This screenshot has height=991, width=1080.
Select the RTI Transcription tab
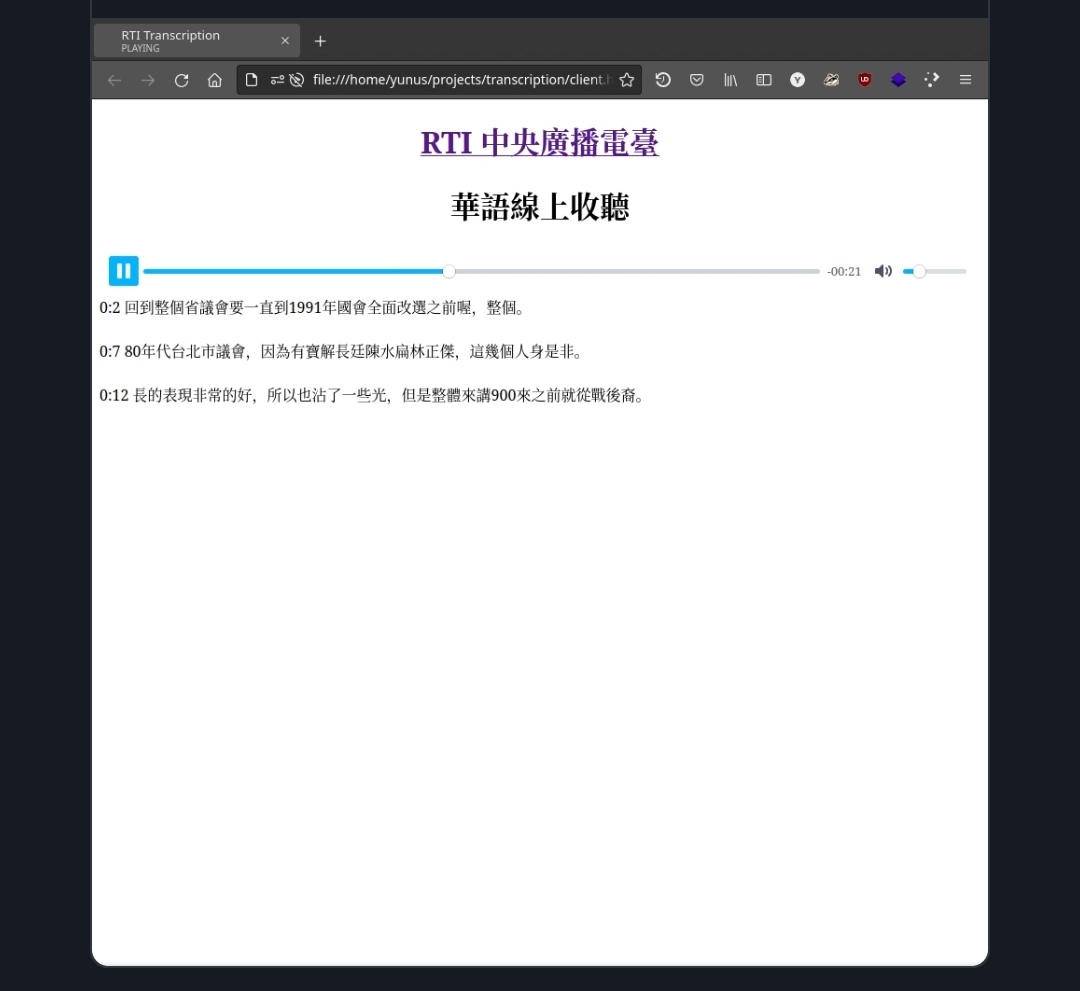pos(180,41)
